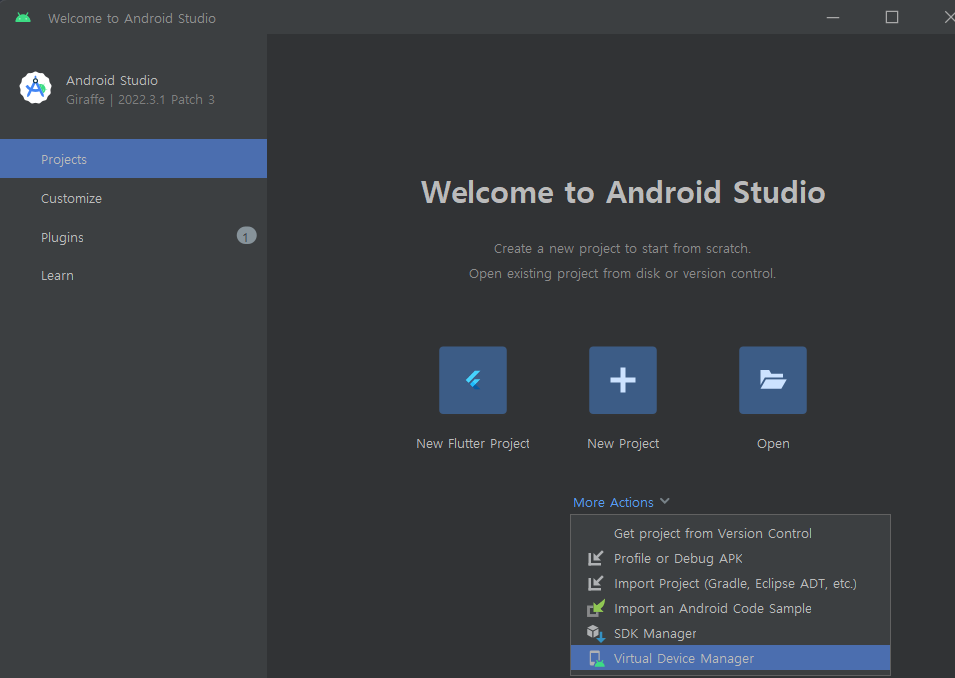Click the Open folder icon tile
Image resolution: width=955 pixels, height=678 pixels.
pos(773,380)
